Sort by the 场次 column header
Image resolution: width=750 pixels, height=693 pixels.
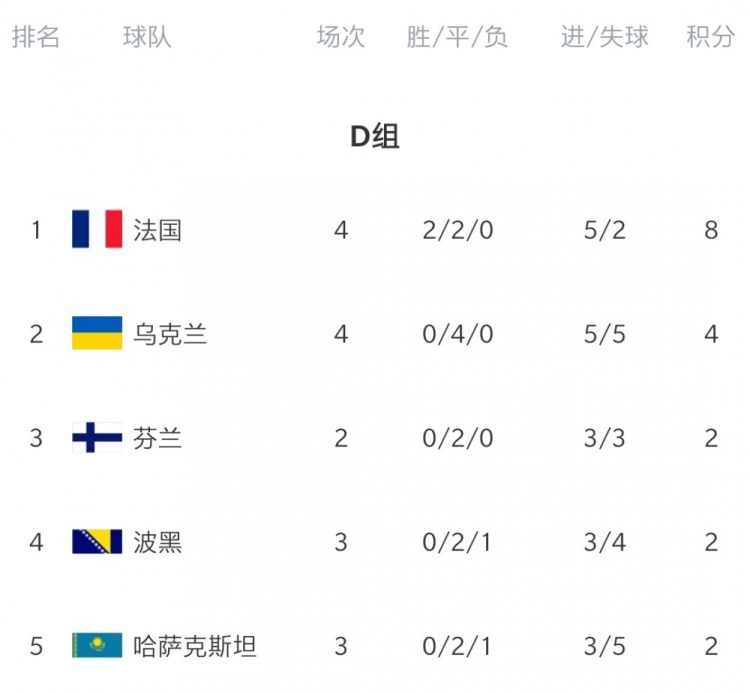(341, 37)
